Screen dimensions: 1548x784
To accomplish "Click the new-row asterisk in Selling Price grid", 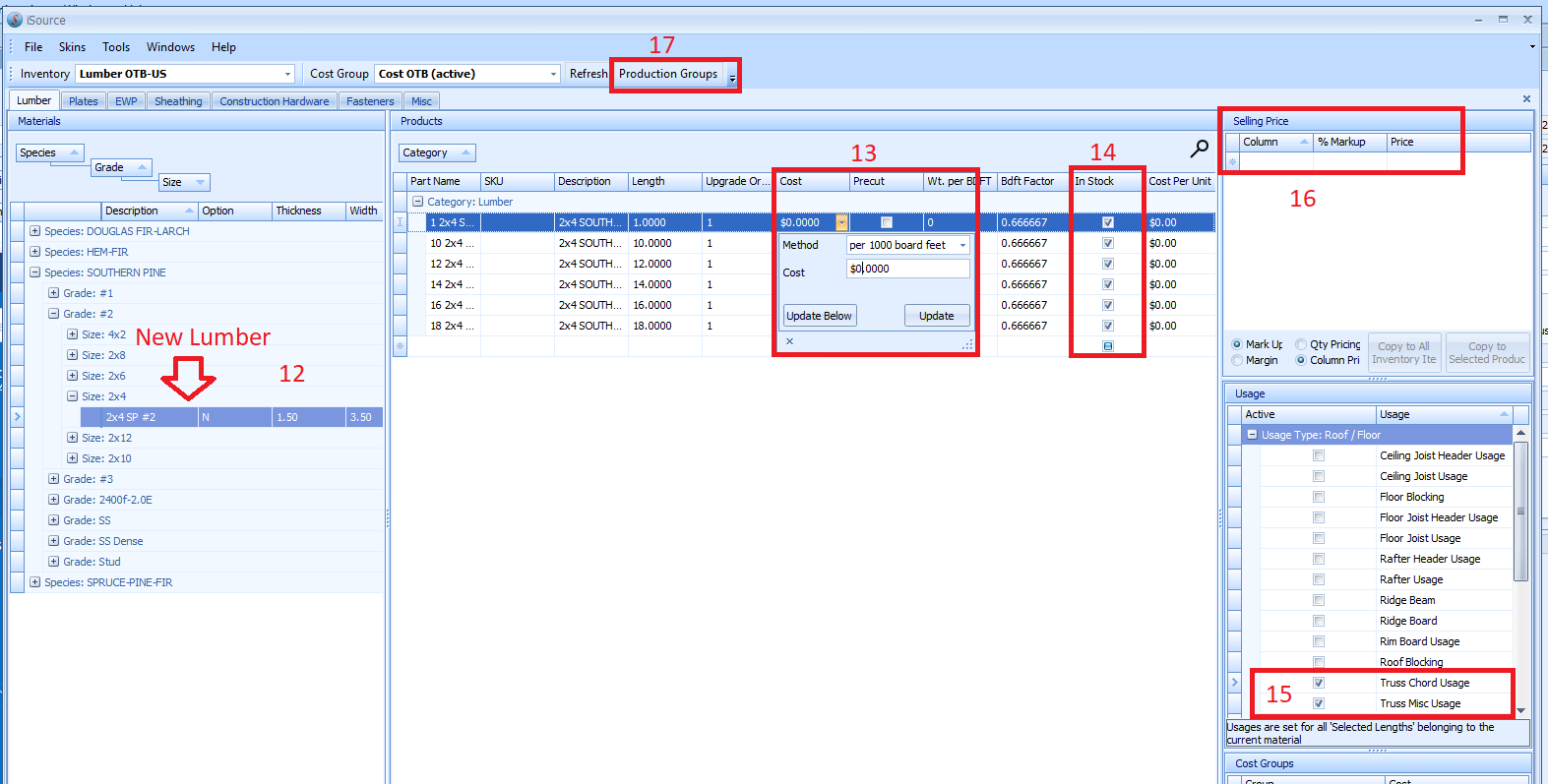I will point(1232,161).
